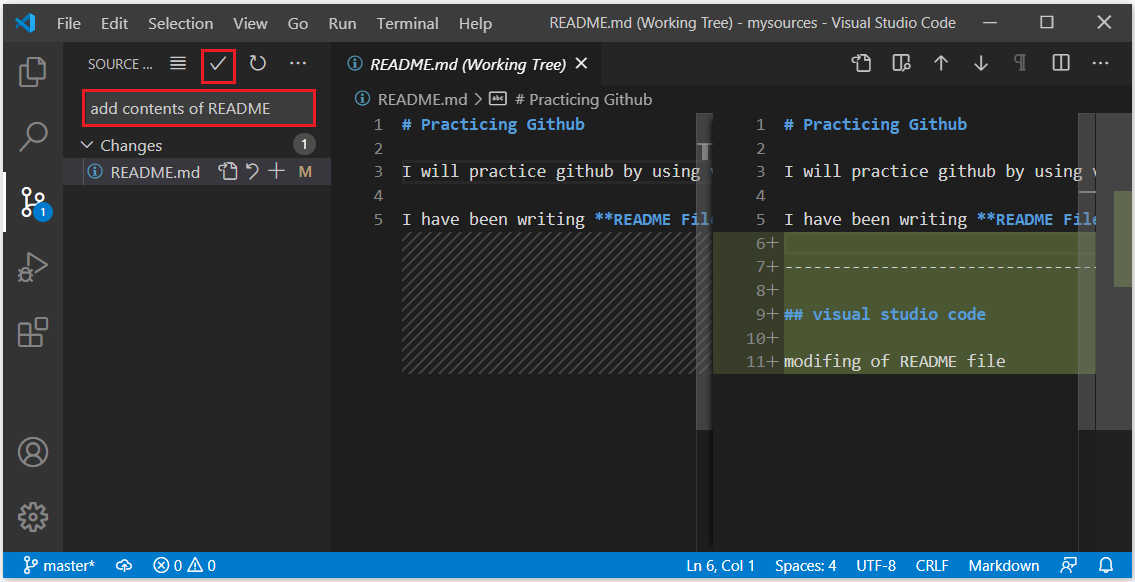Open the Run menu
The width and height of the screenshot is (1135, 582).
tap(342, 23)
